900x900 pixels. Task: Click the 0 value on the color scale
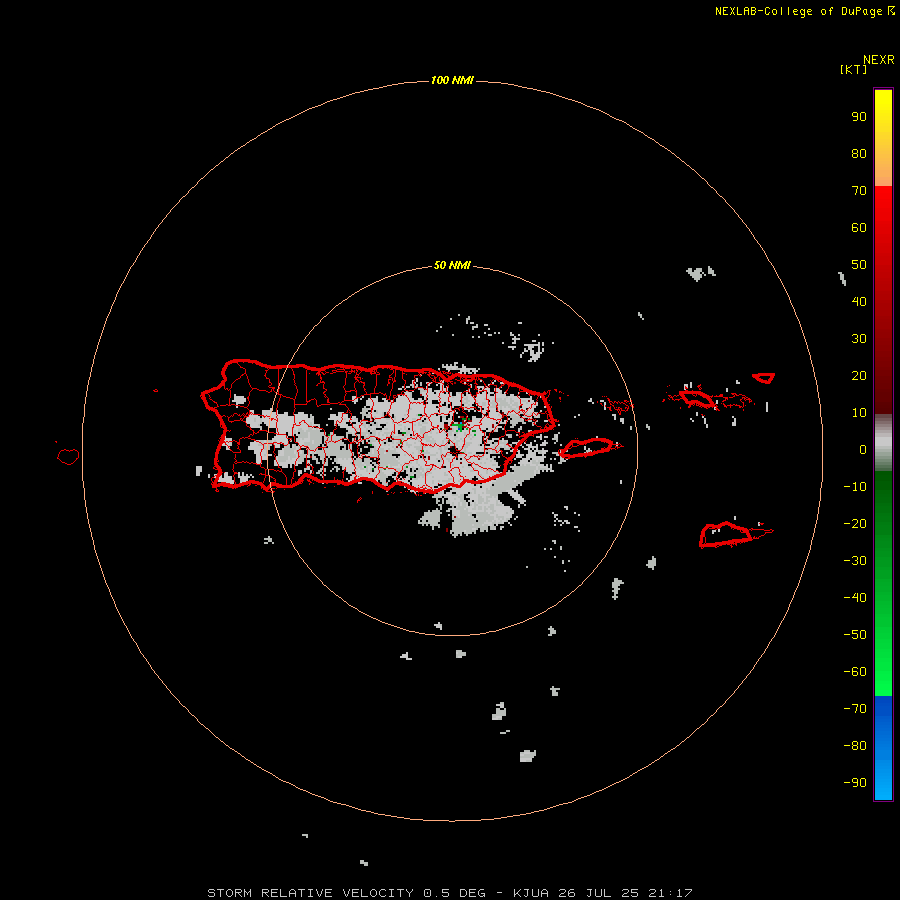(x=863, y=450)
